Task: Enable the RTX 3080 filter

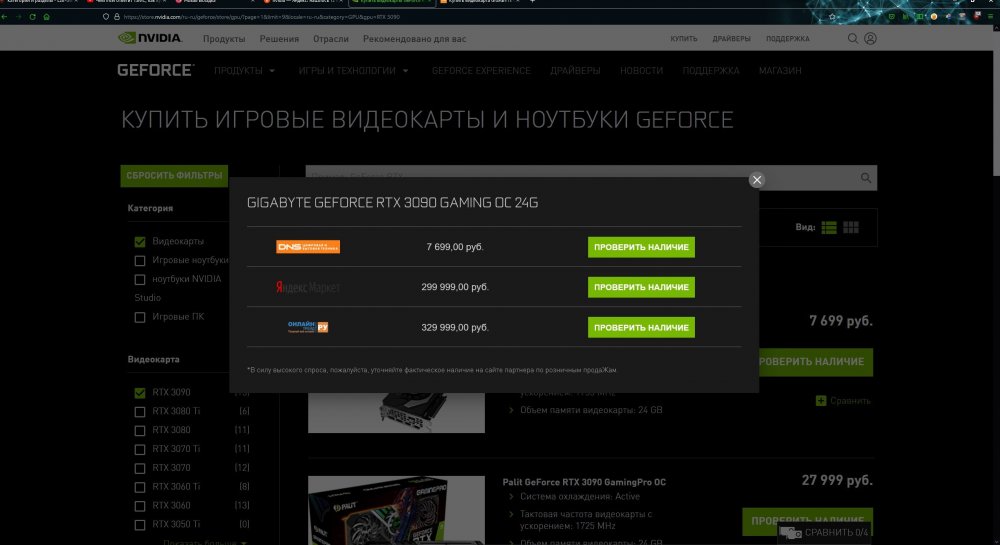Action: click(x=140, y=430)
